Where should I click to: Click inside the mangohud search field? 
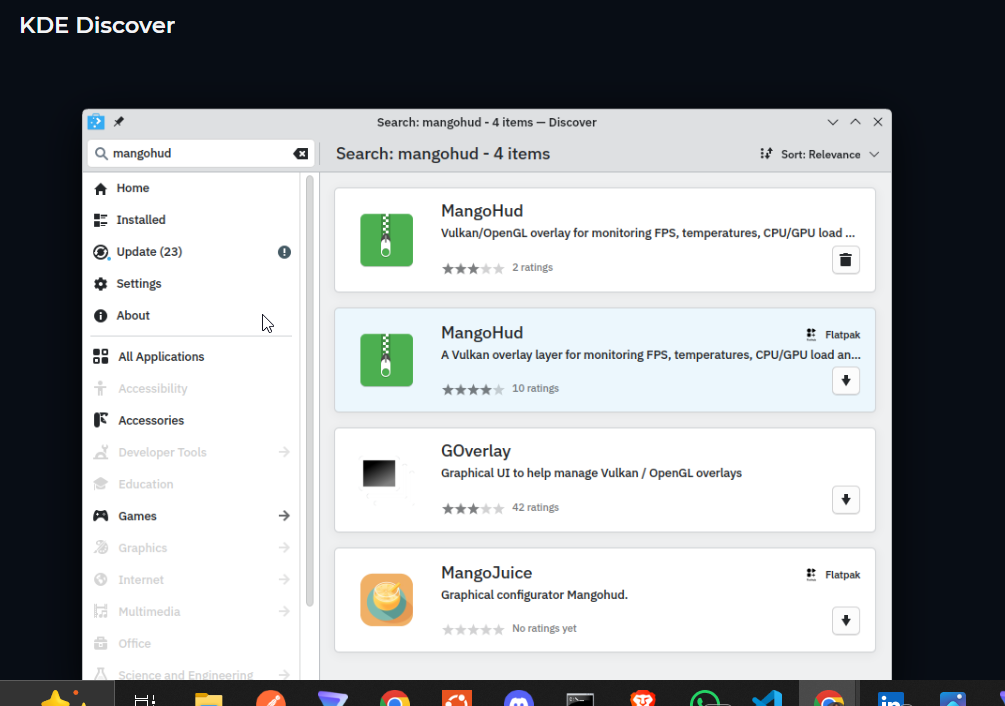click(200, 154)
